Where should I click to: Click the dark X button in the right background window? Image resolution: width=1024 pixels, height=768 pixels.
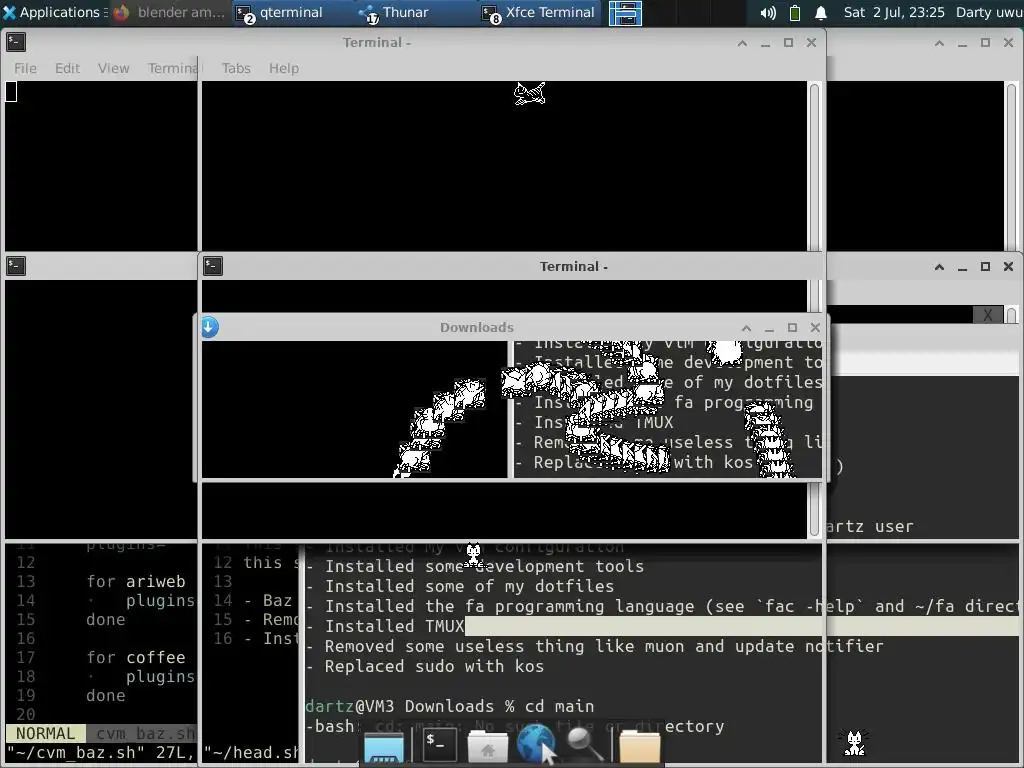pos(988,315)
